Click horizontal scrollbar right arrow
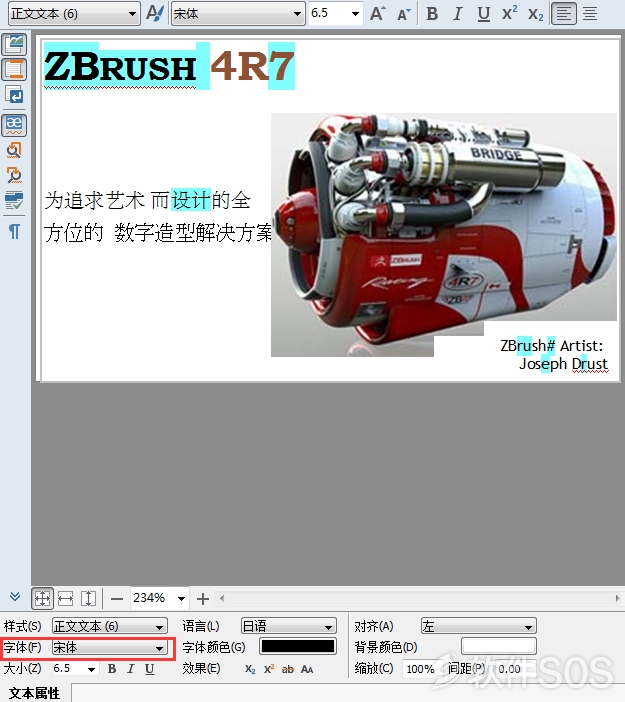This screenshot has height=702, width=625. (618, 598)
